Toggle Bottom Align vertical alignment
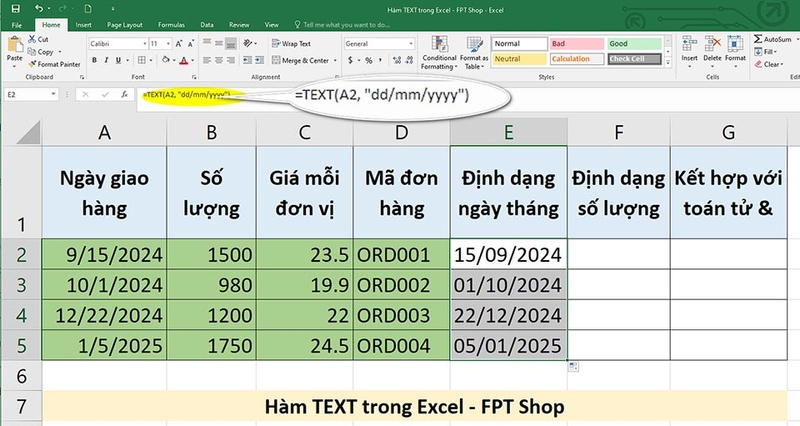 [231, 44]
